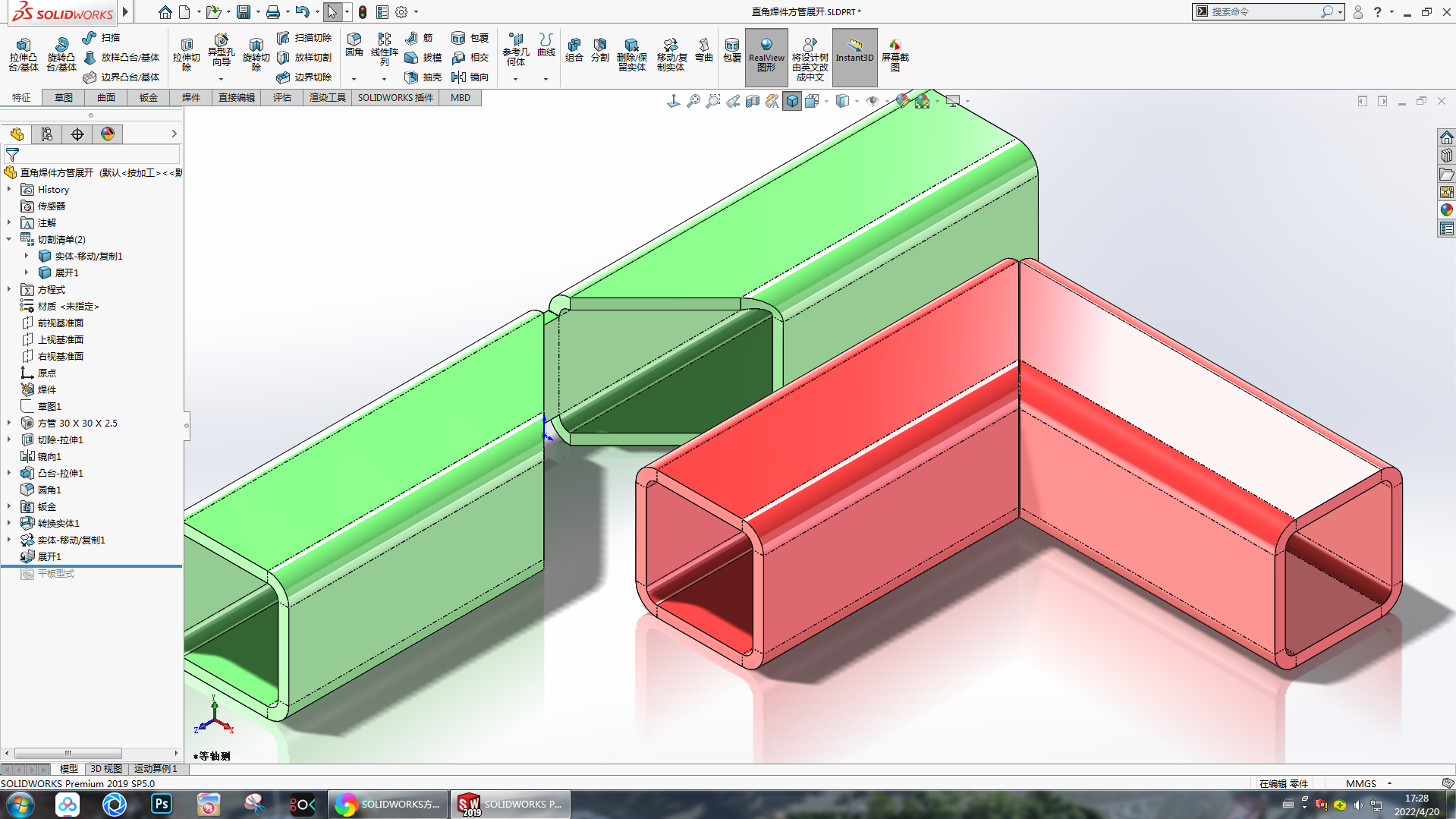Image resolution: width=1456 pixels, height=819 pixels.
Task: Toggle RealView graphics (RealView图形) button
Action: pyautogui.click(x=766, y=57)
